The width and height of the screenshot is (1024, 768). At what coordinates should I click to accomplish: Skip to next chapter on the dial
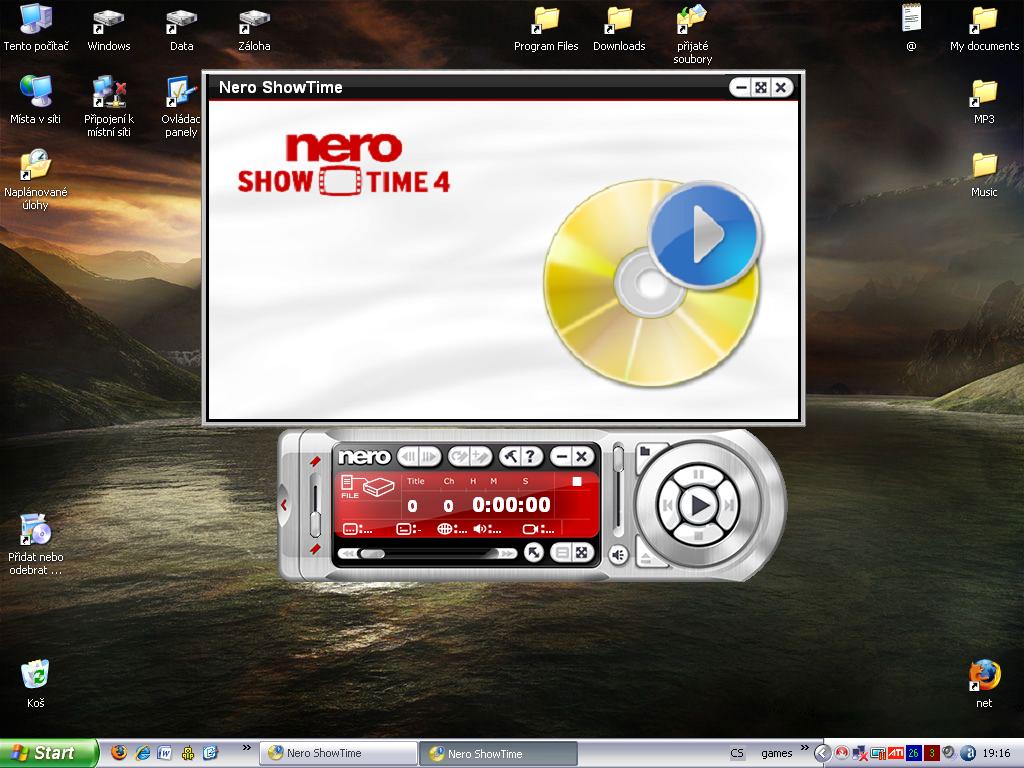tap(729, 505)
